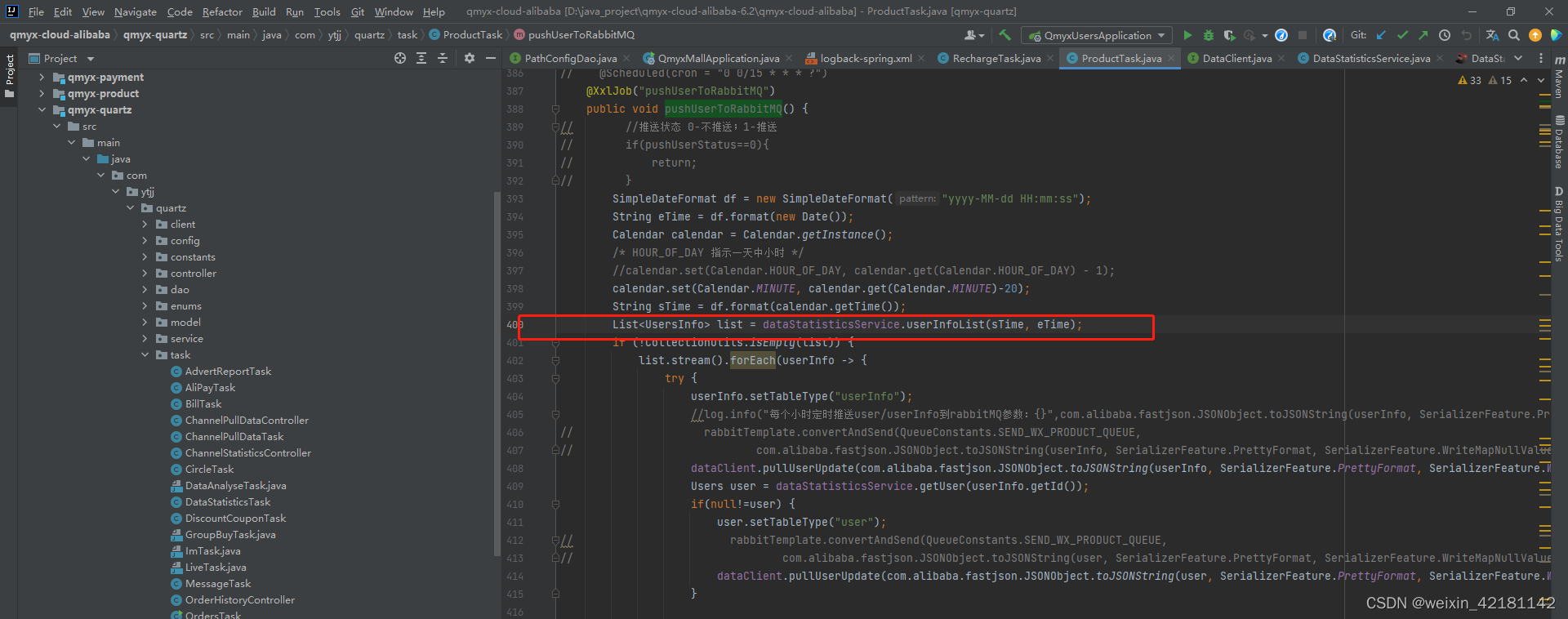This screenshot has height=619, width=1568.
Task: Click the Project tree vertical scrollbar
Action: [497, 372]
